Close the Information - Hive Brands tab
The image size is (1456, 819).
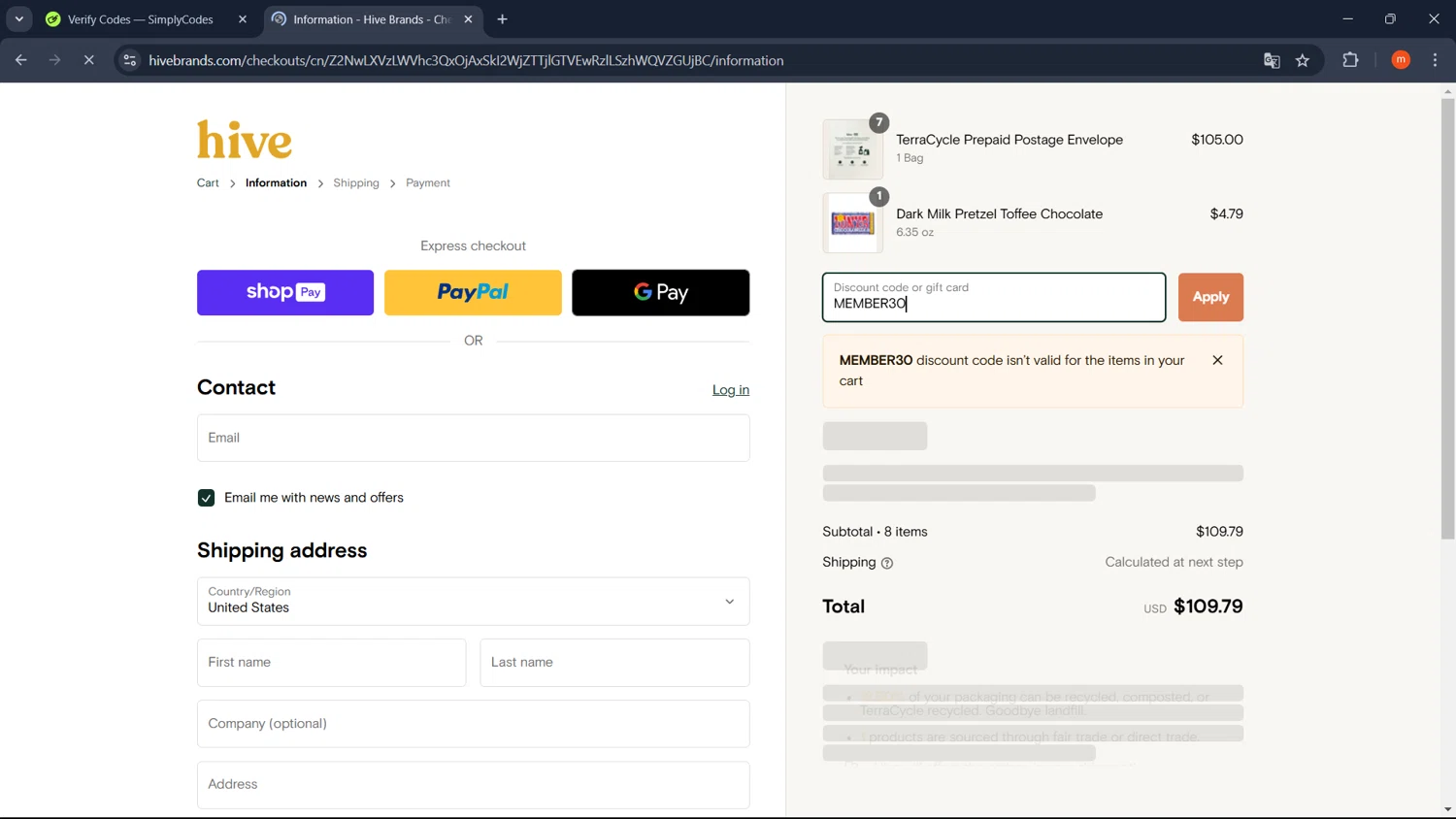tap(469, 19)
